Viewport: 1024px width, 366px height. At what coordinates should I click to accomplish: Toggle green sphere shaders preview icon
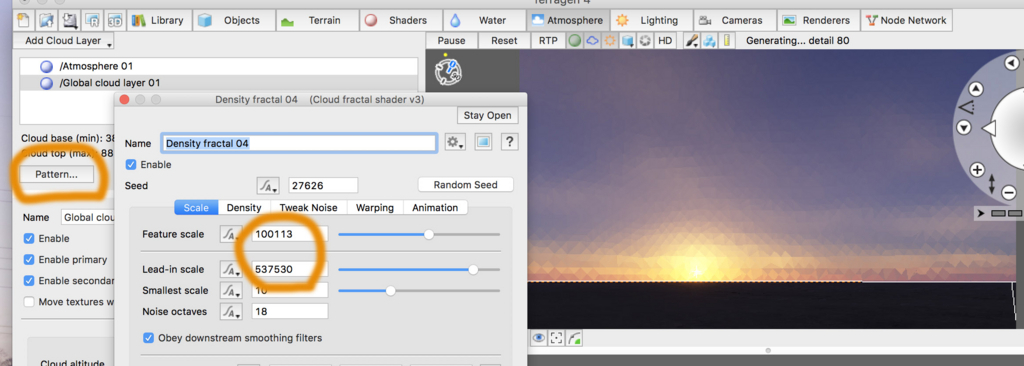(x=575, y=41)
